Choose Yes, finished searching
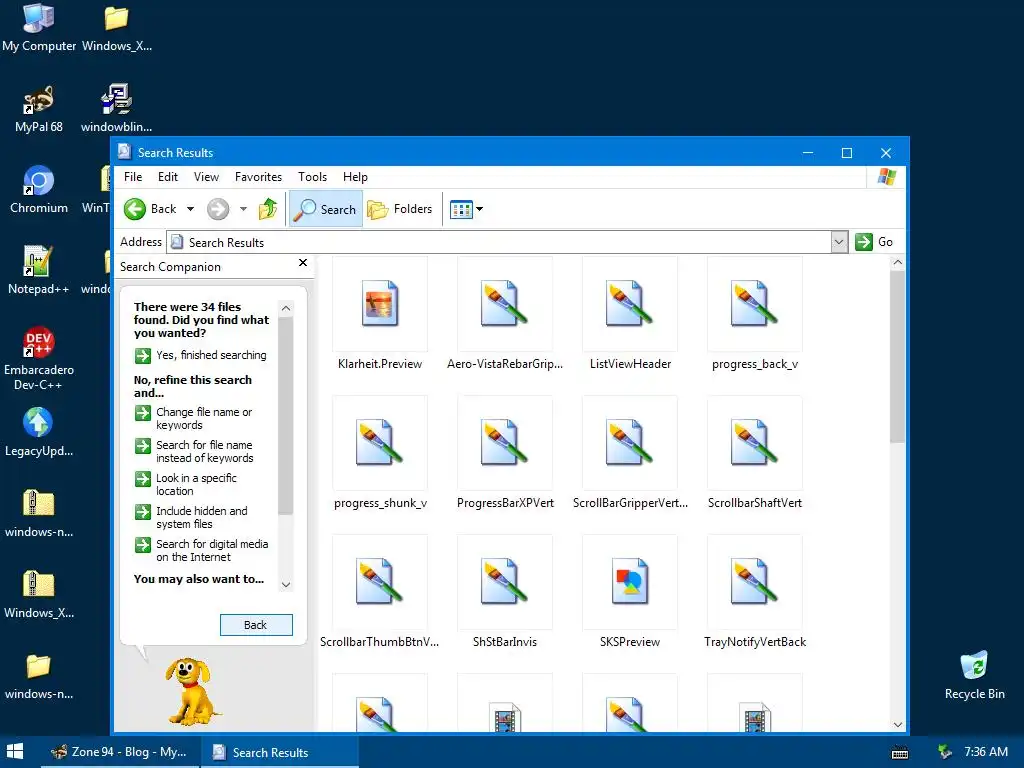This screenshot has width=1024, height=768. pos(201,355)
